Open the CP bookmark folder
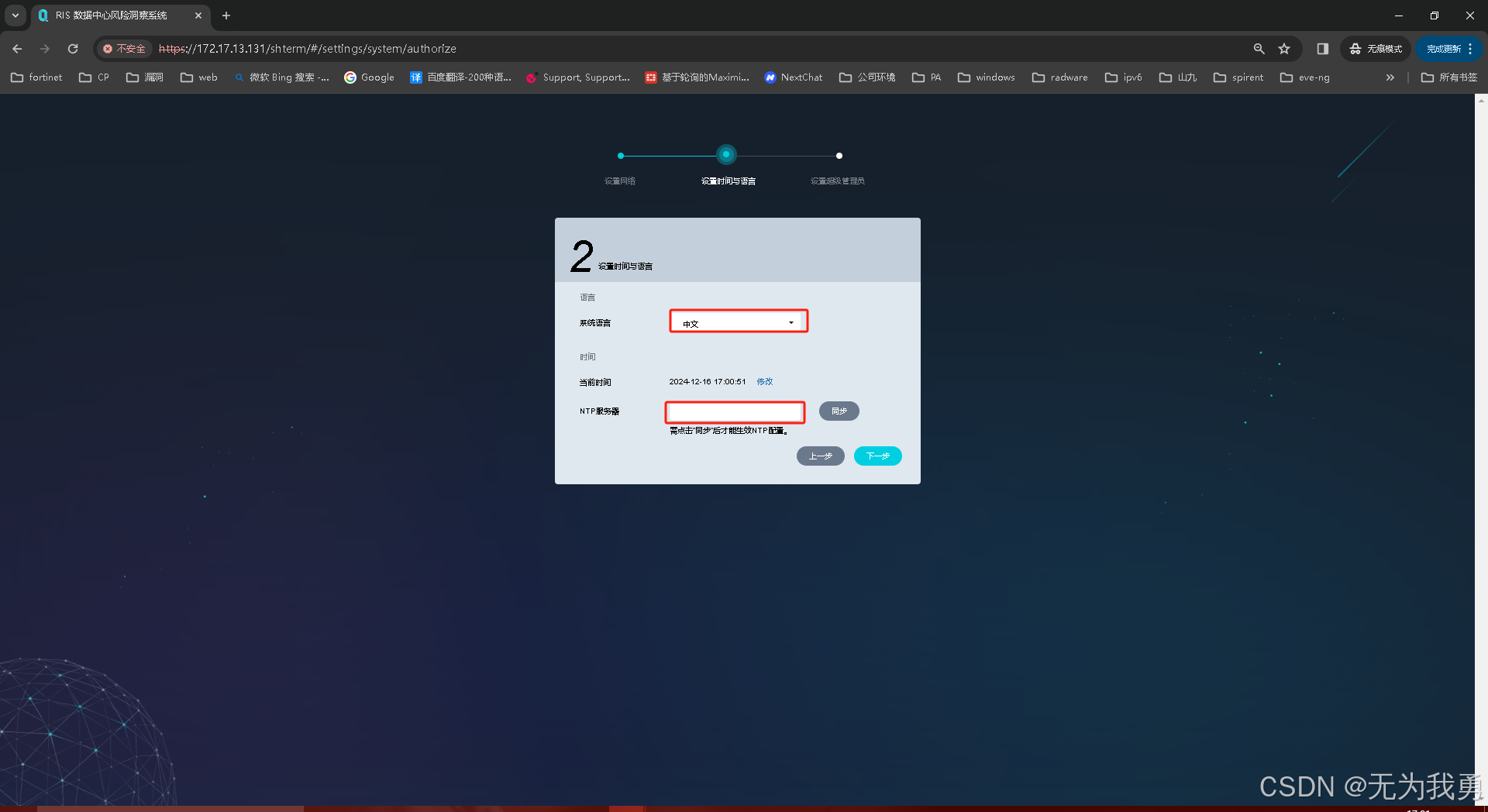 point(95,77)
